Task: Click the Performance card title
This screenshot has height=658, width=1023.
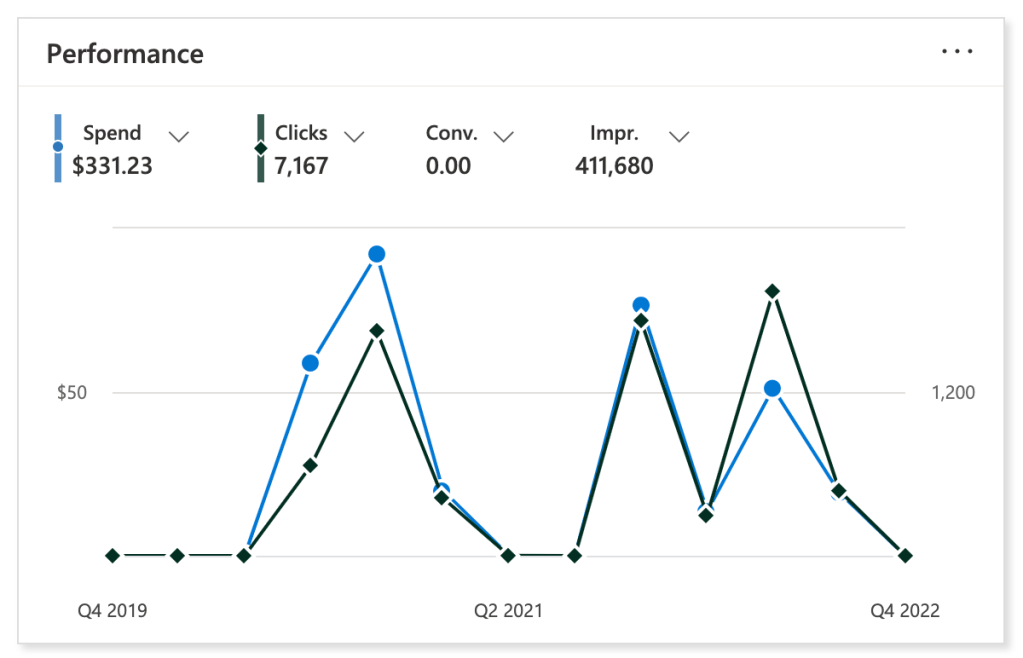Action: pyautogui.click(x=125, y=54)
